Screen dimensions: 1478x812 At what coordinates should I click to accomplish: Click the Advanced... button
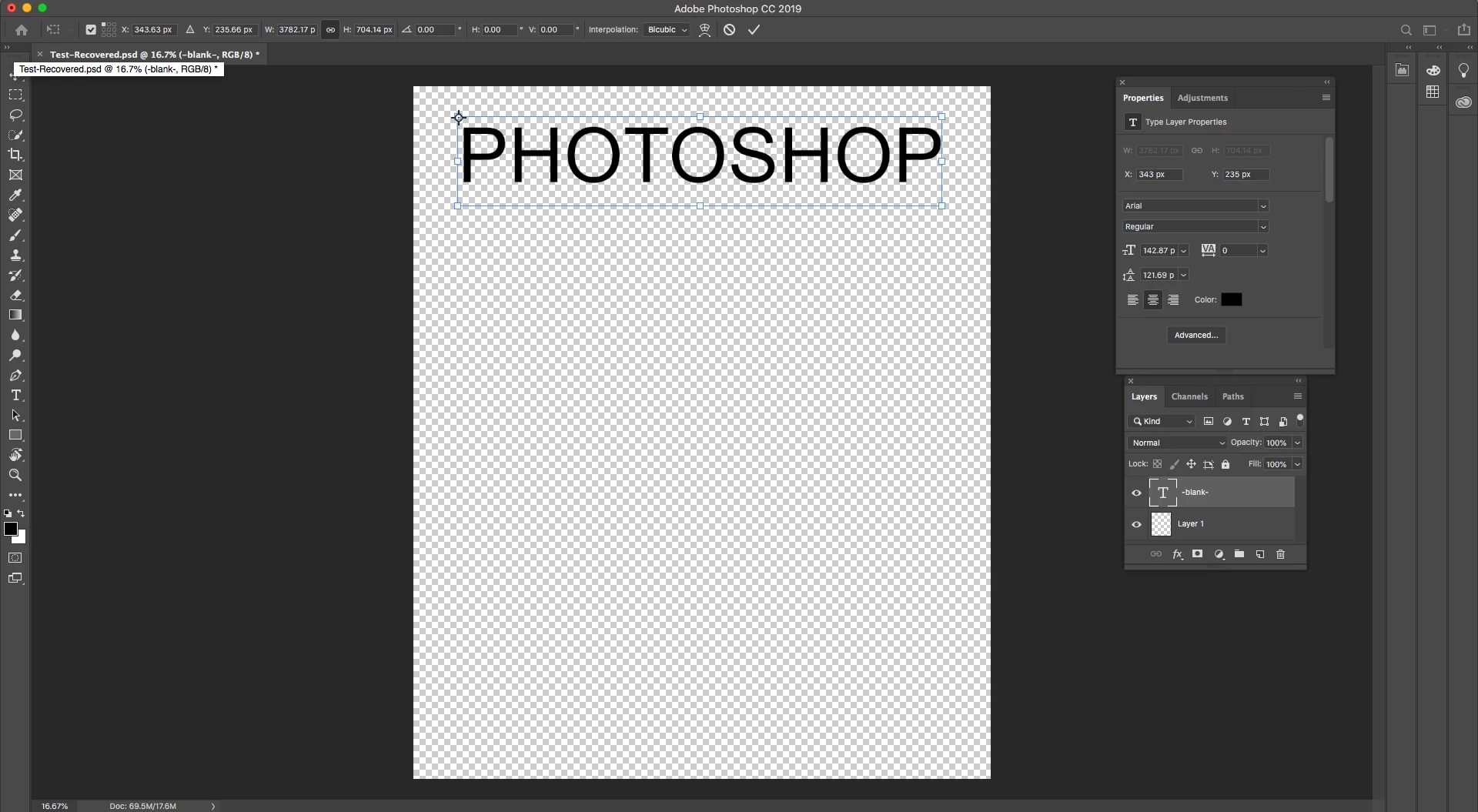point(1196,336)
